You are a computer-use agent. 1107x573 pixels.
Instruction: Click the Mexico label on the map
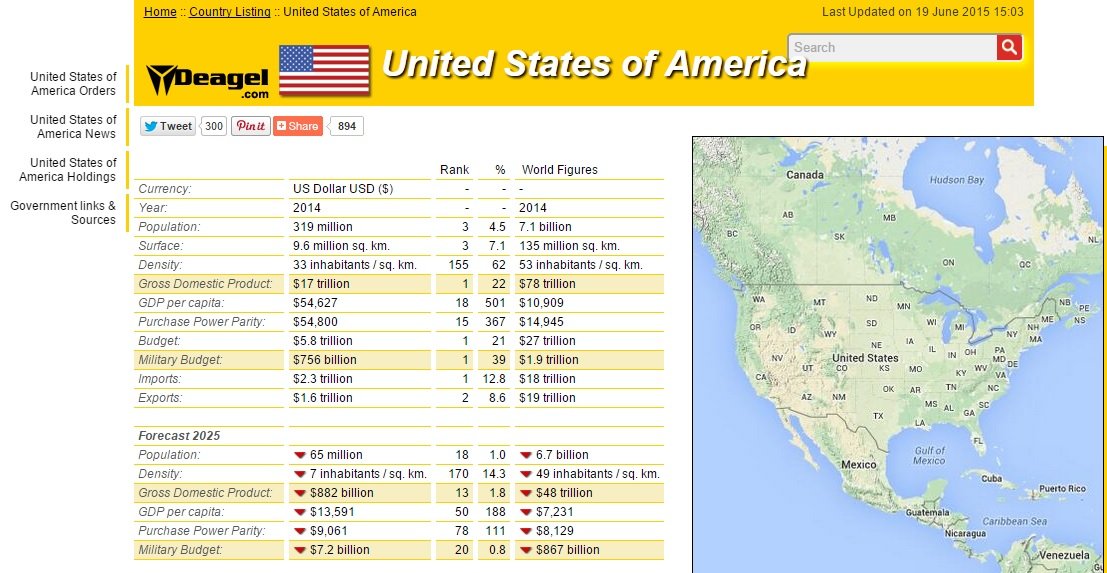(858, 464)
